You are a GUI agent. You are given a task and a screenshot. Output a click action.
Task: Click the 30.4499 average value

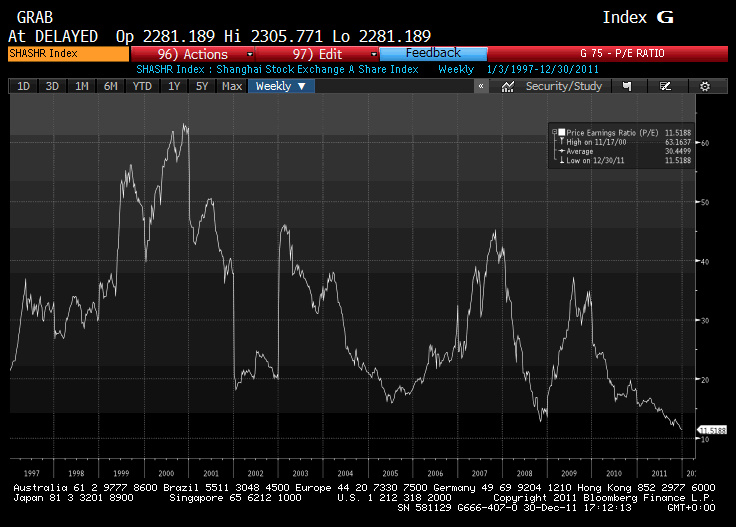tap(678, 151)
